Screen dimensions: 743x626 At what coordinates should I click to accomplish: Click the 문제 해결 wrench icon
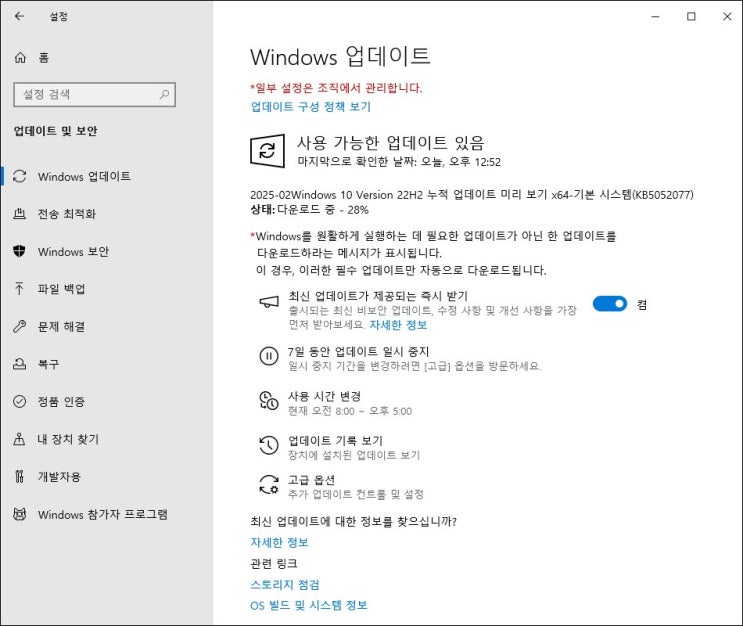[19, 326]
